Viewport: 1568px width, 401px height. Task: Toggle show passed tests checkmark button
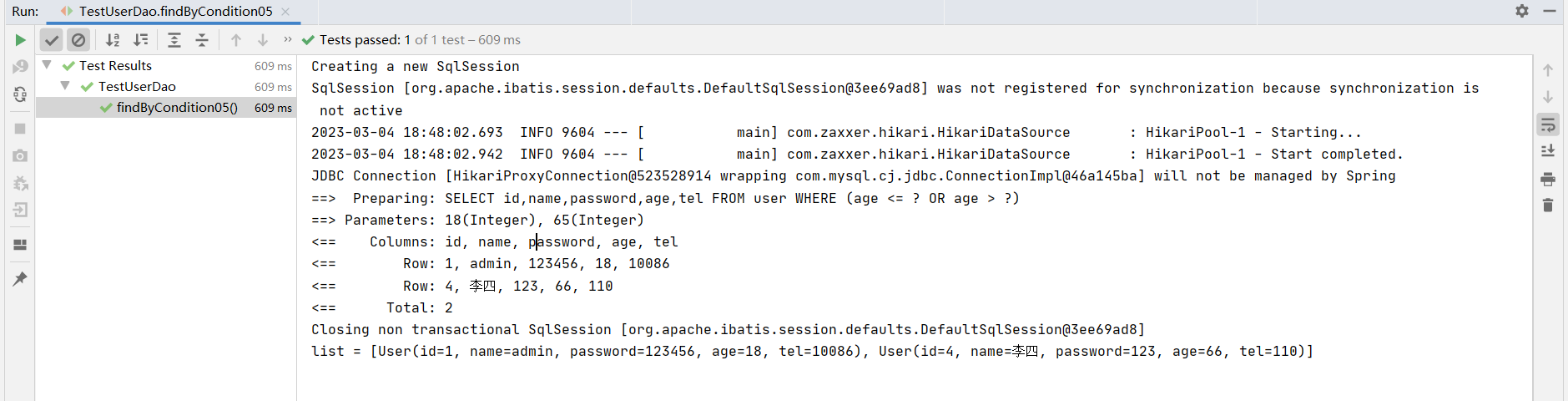[x=52, y=40]
